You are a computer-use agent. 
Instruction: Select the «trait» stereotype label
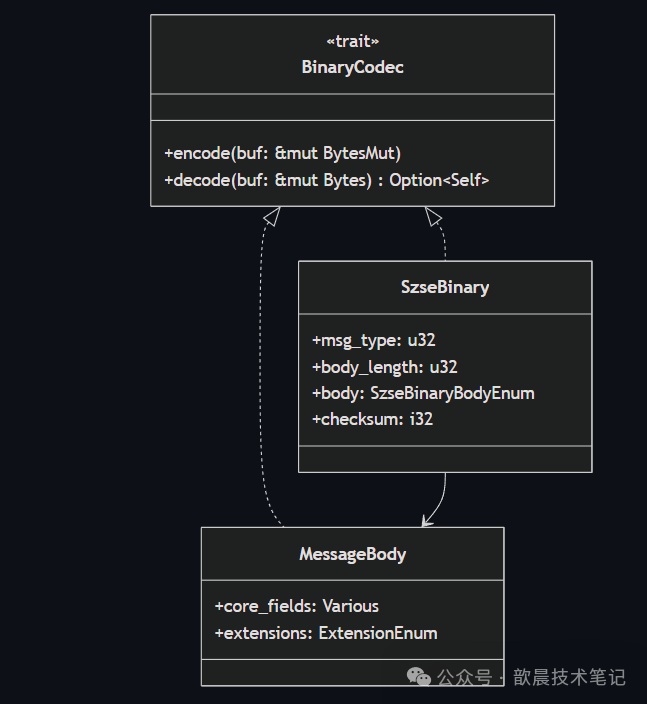point(352,41)
